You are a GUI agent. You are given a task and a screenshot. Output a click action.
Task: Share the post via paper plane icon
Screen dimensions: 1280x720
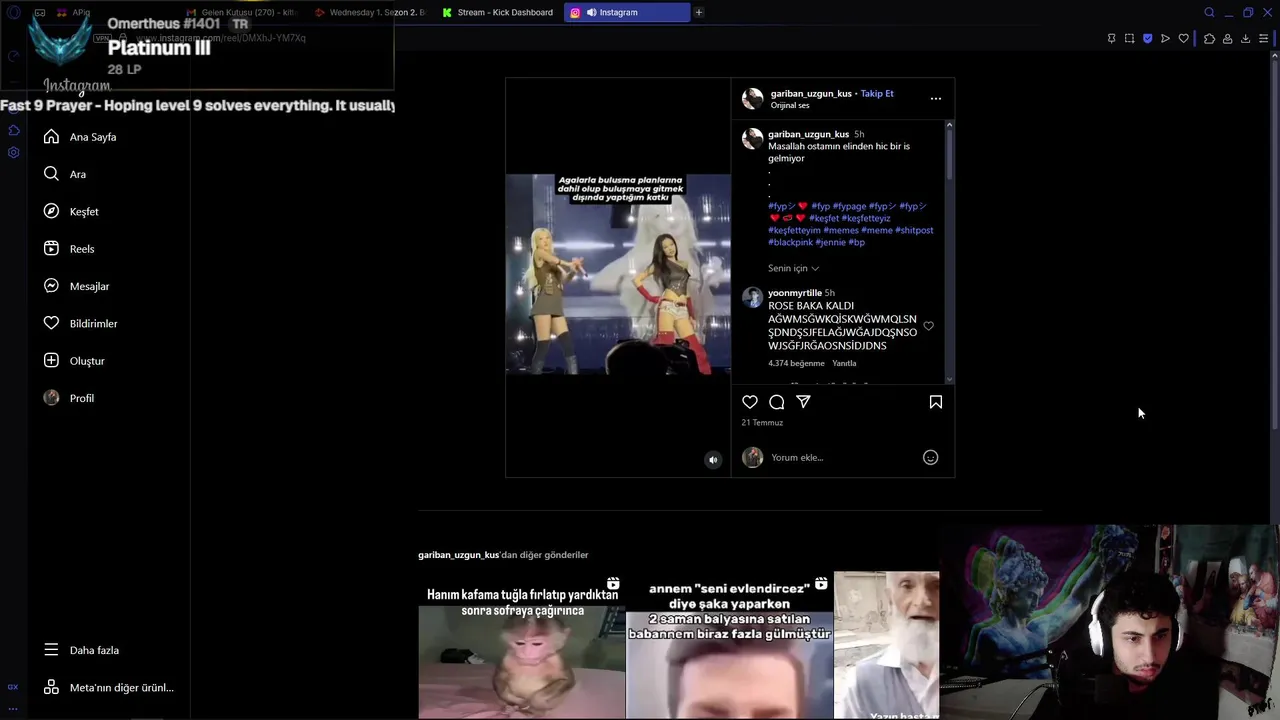point(803,402)
